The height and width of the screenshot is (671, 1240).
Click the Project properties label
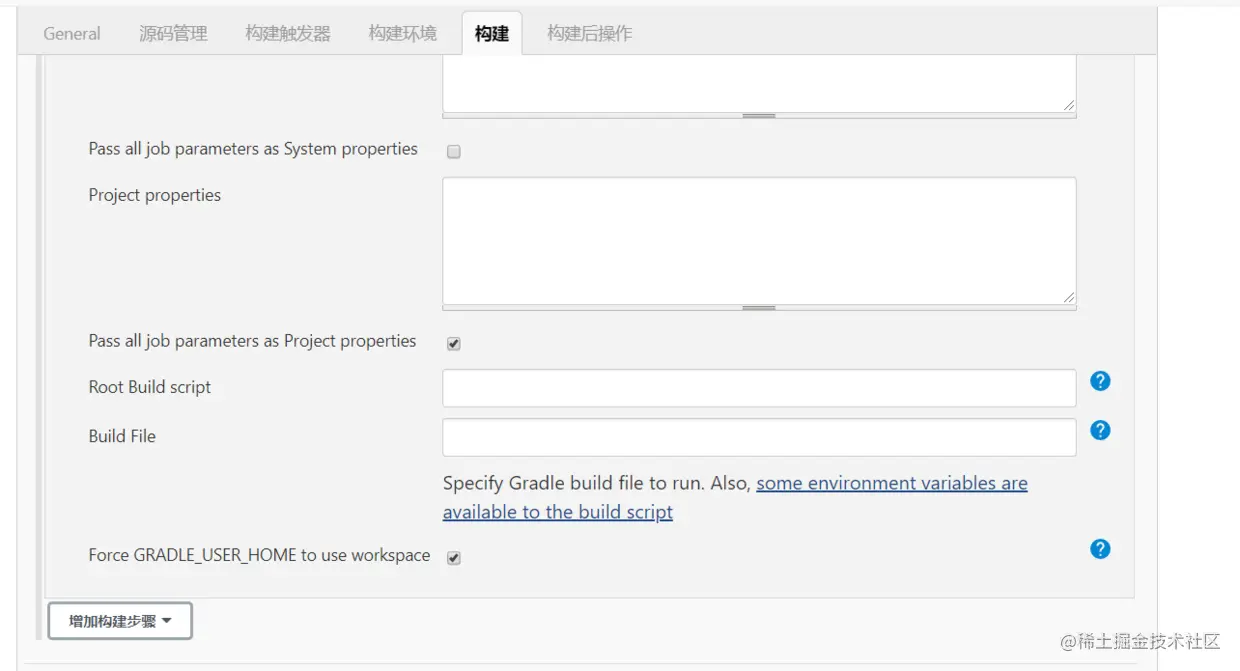pyautogui.click(x=154, y=195)
